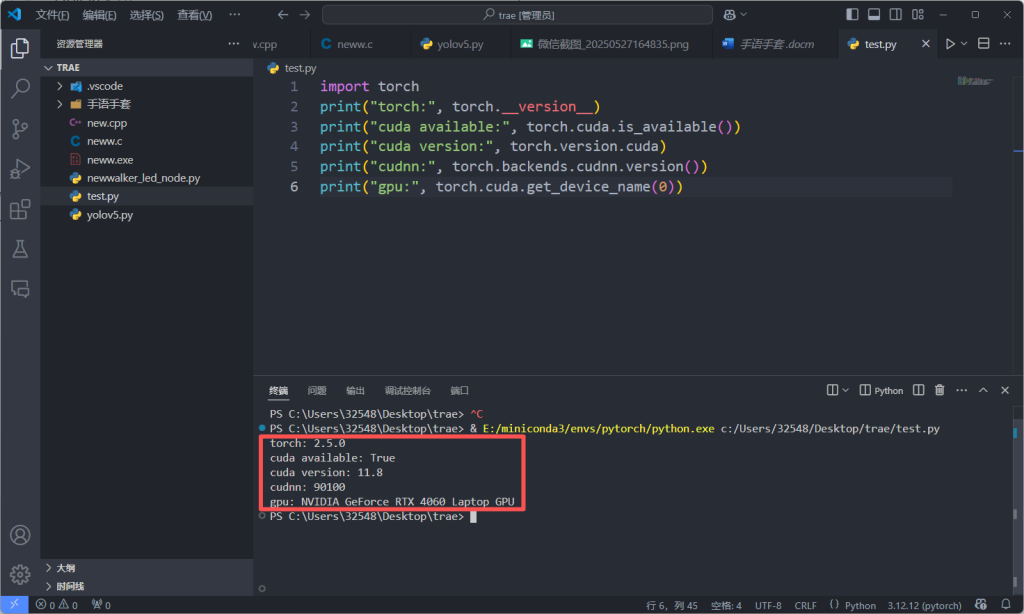Toggle the secondary side bar layout button
Image resolution: width=1024 pixels, height=614 pixels.
pos(895,15)
